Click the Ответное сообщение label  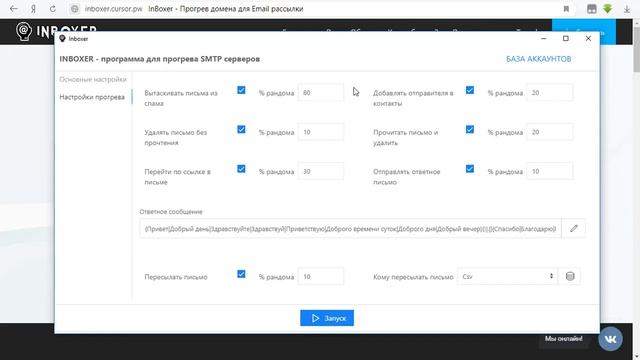[171, 211]
